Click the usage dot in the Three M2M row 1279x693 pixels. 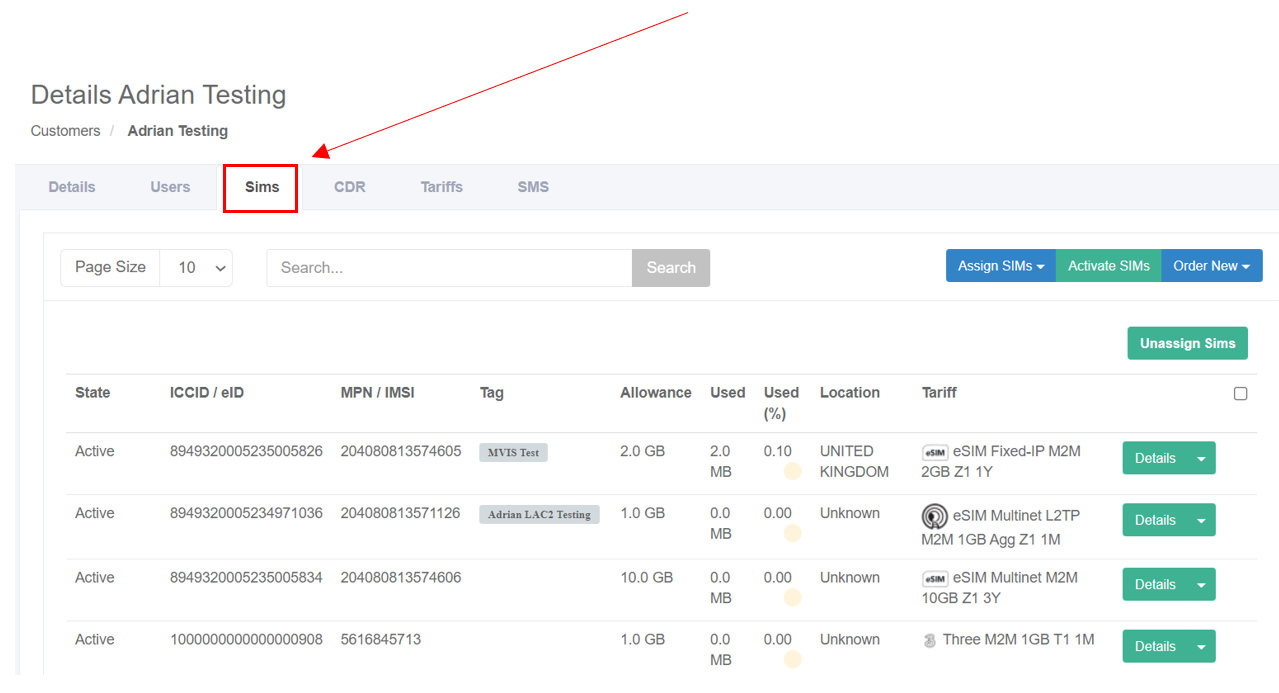pos(792,659)
